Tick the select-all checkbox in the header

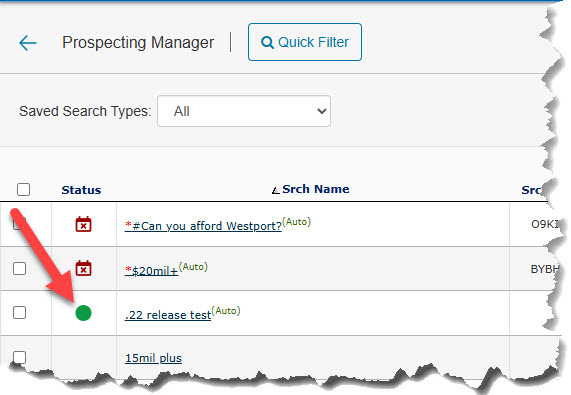click(x=23, y=189)
